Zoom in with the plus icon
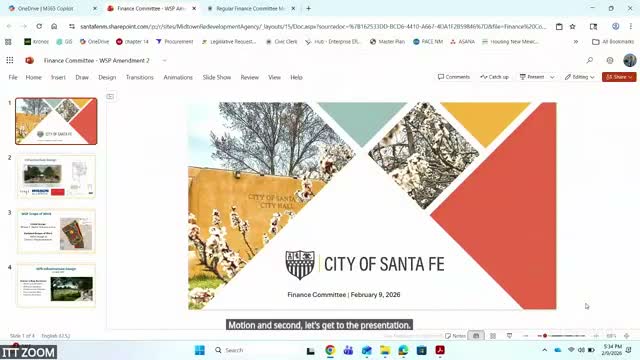Viewport: 640px width, 360px height. [x=596, y=336]
